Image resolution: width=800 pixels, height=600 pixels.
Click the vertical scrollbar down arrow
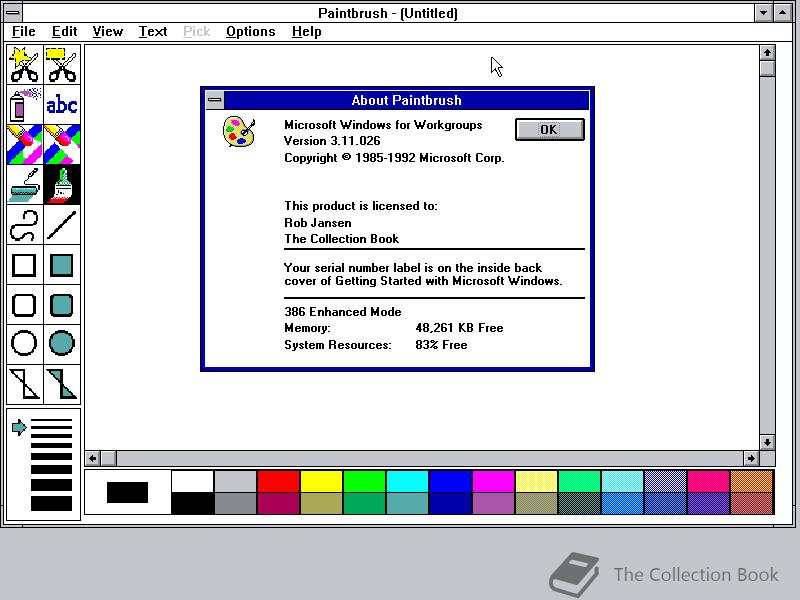(x=767, y=442)
